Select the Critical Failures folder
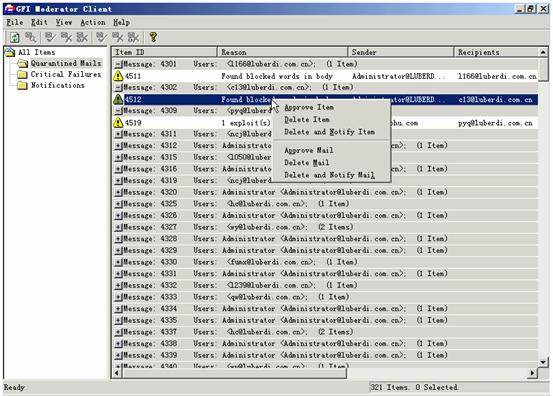Viewport: 553px width, 396px height. [x=66, y=74]
